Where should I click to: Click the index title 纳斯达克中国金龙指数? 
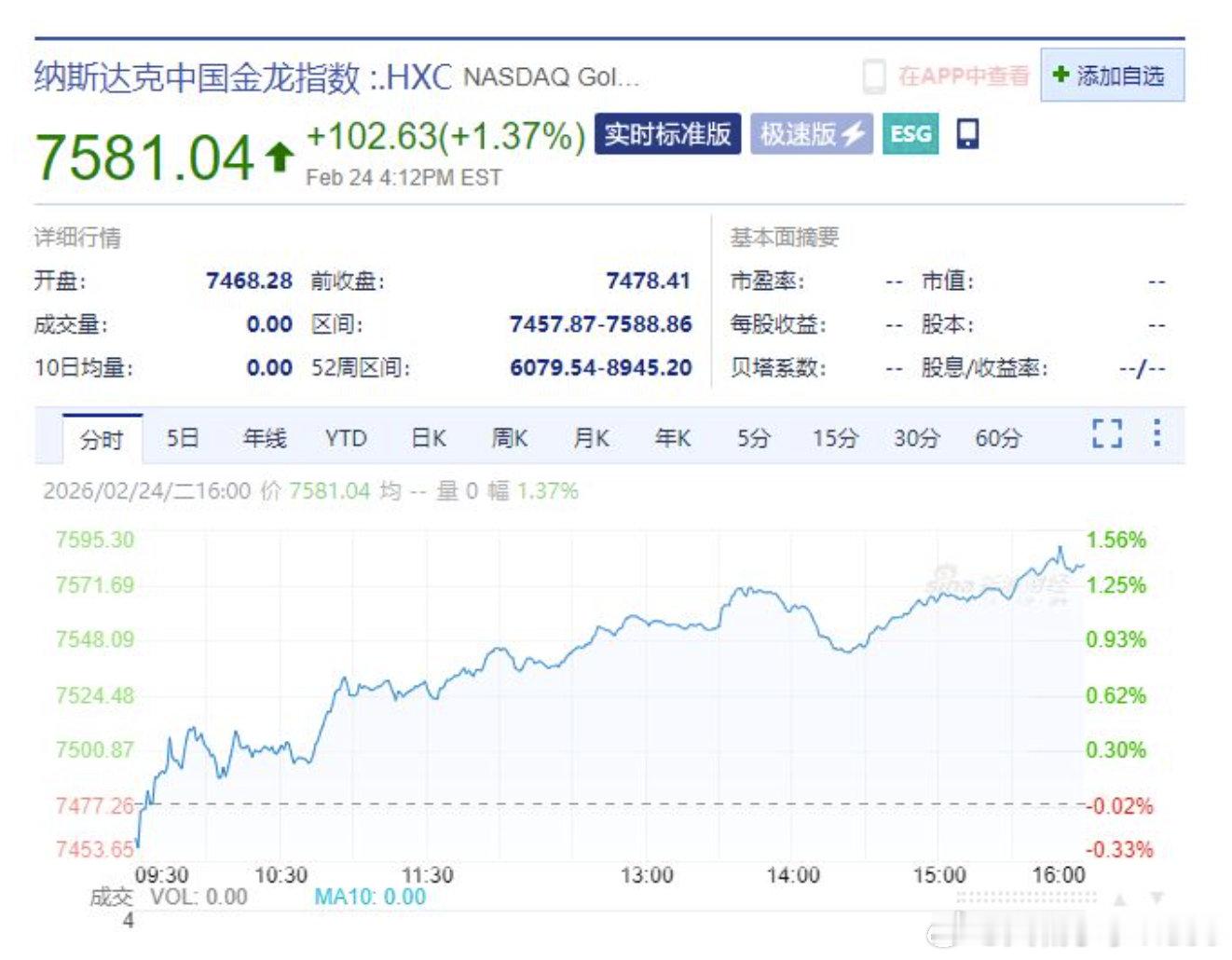point(198,76)
